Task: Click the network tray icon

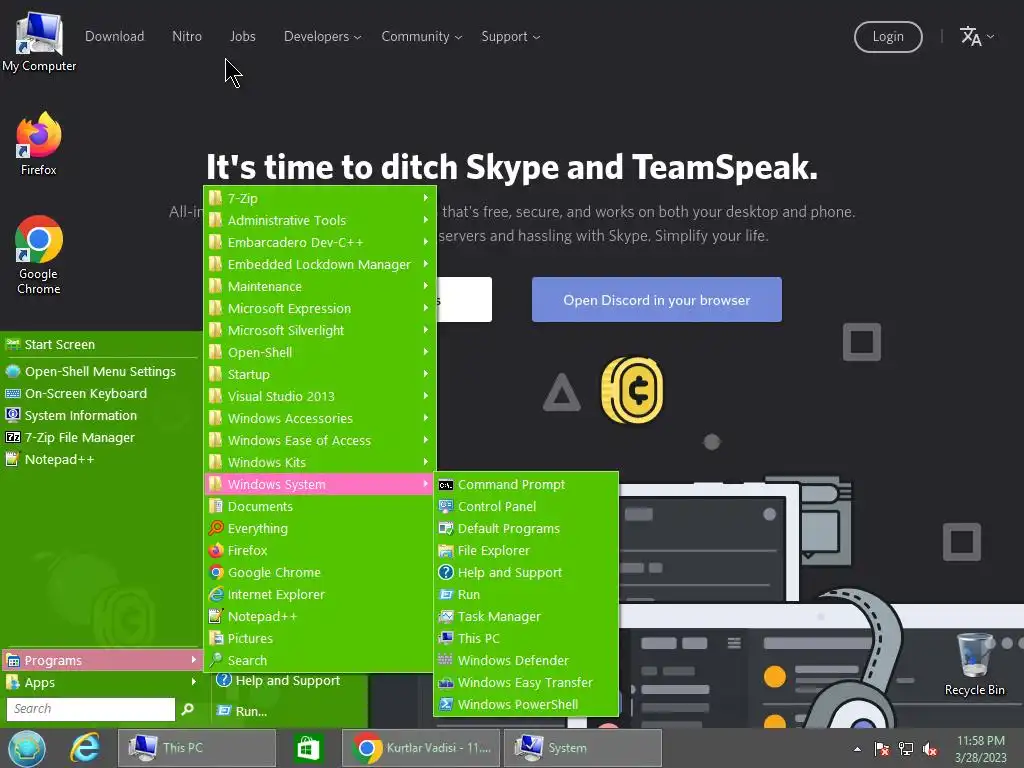Action: (x=906, y=749)
